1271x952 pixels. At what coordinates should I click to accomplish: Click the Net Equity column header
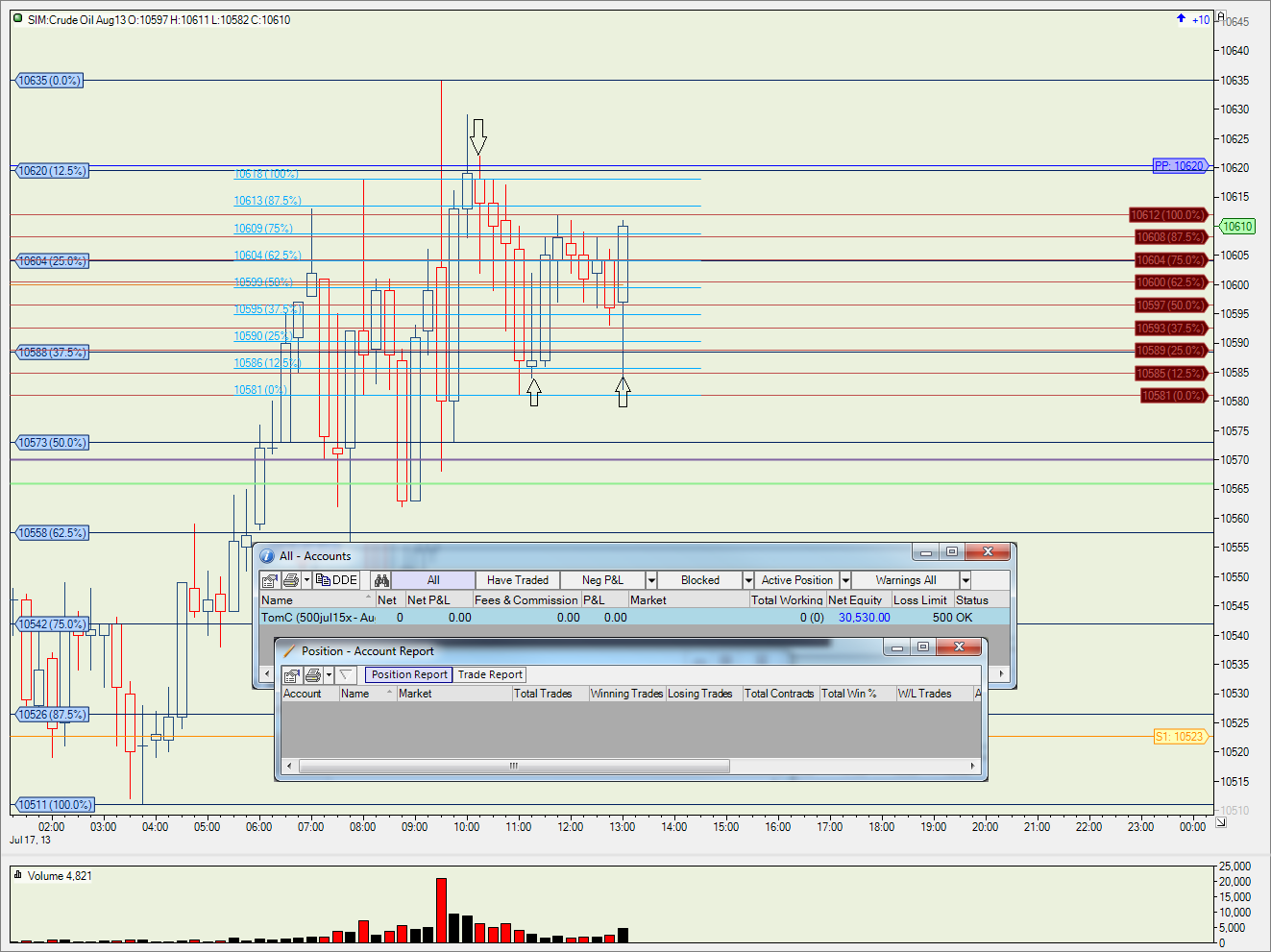pos(858,599)
